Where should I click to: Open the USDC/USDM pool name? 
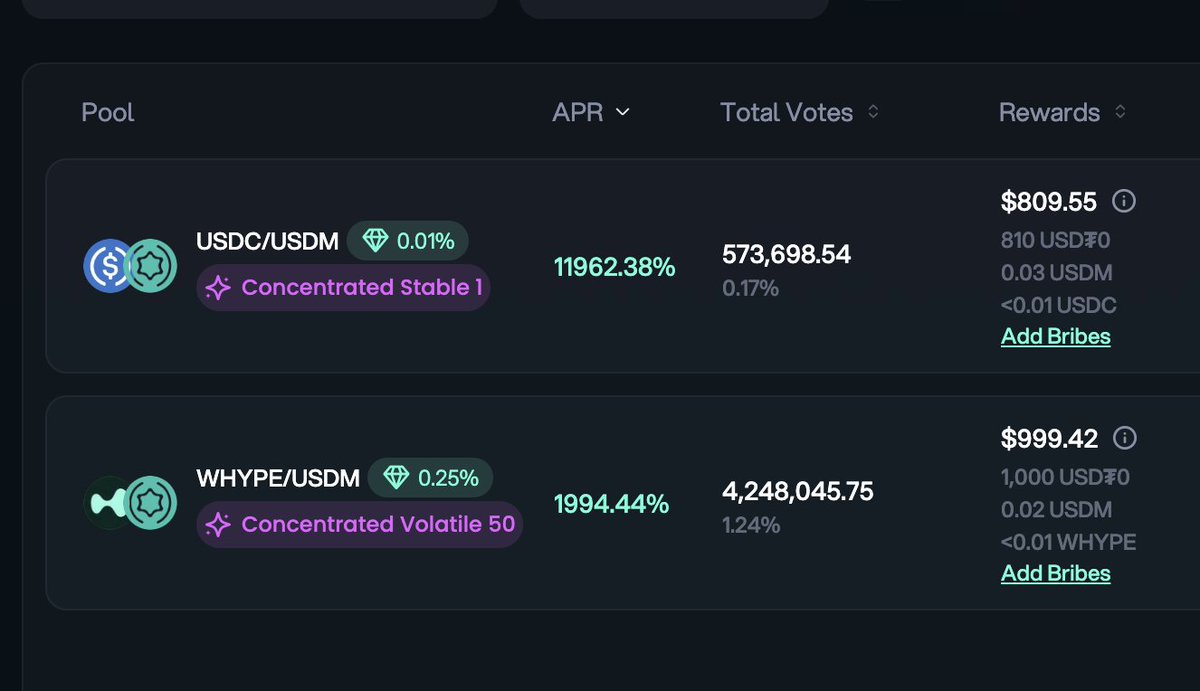tap(268, 241)
